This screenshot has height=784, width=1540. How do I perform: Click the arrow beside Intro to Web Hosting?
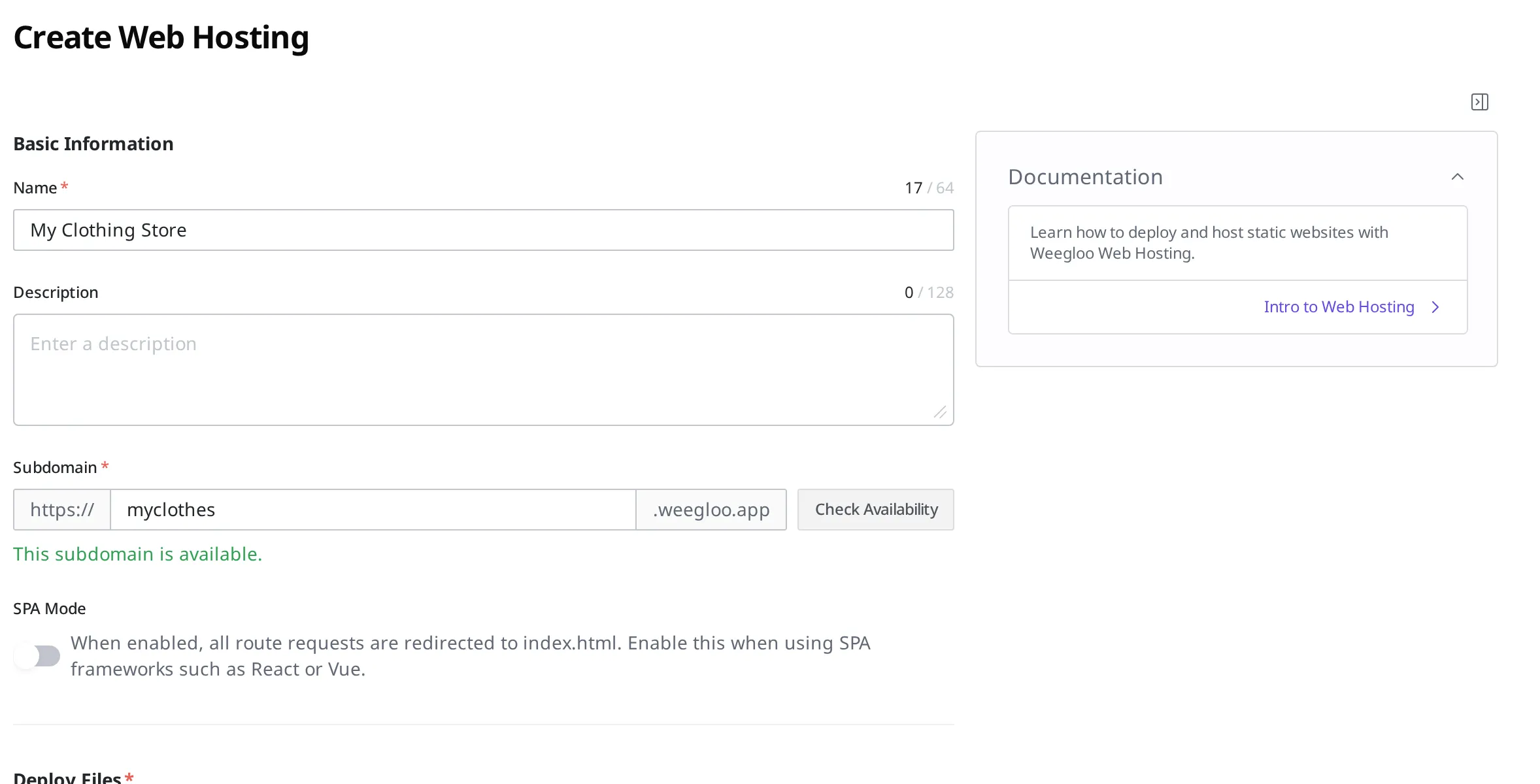(x=1435, y=307)
